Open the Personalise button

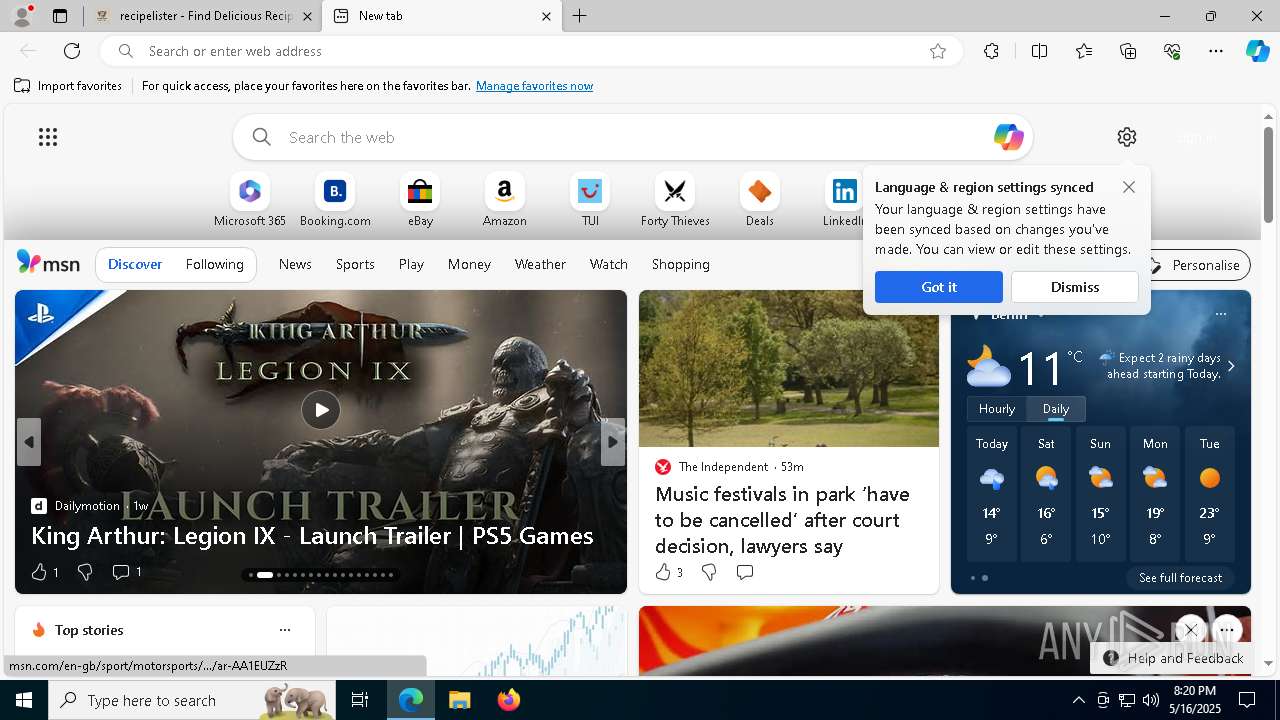pos(1196,265)
